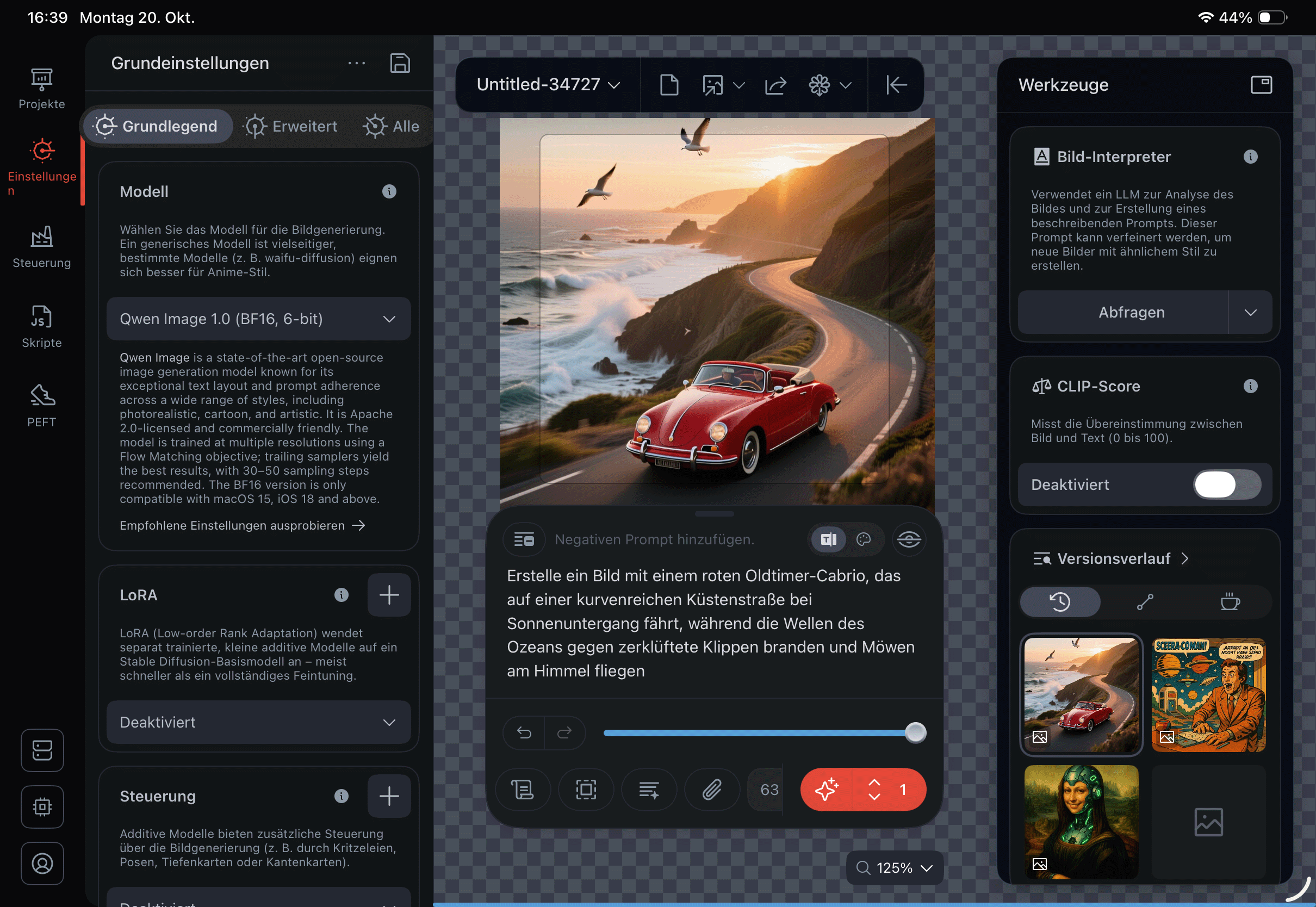This screenshot has width=1316, height=907.
Task: Click the blue strength slider track
Action: tap(756, 733)
